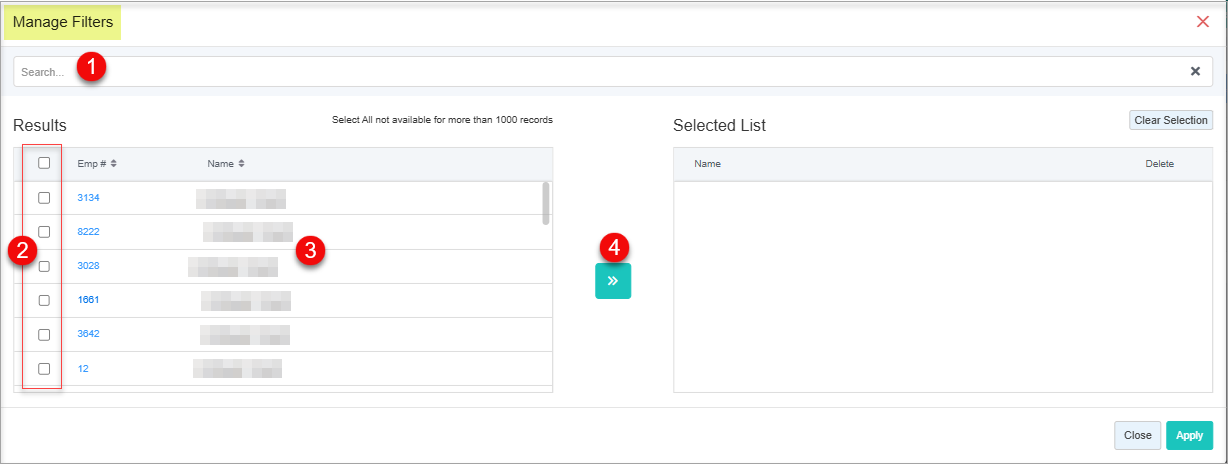This screenshot has height=464, width=1228.
Task: Click the Apply button
Action: pos(1189,435)
